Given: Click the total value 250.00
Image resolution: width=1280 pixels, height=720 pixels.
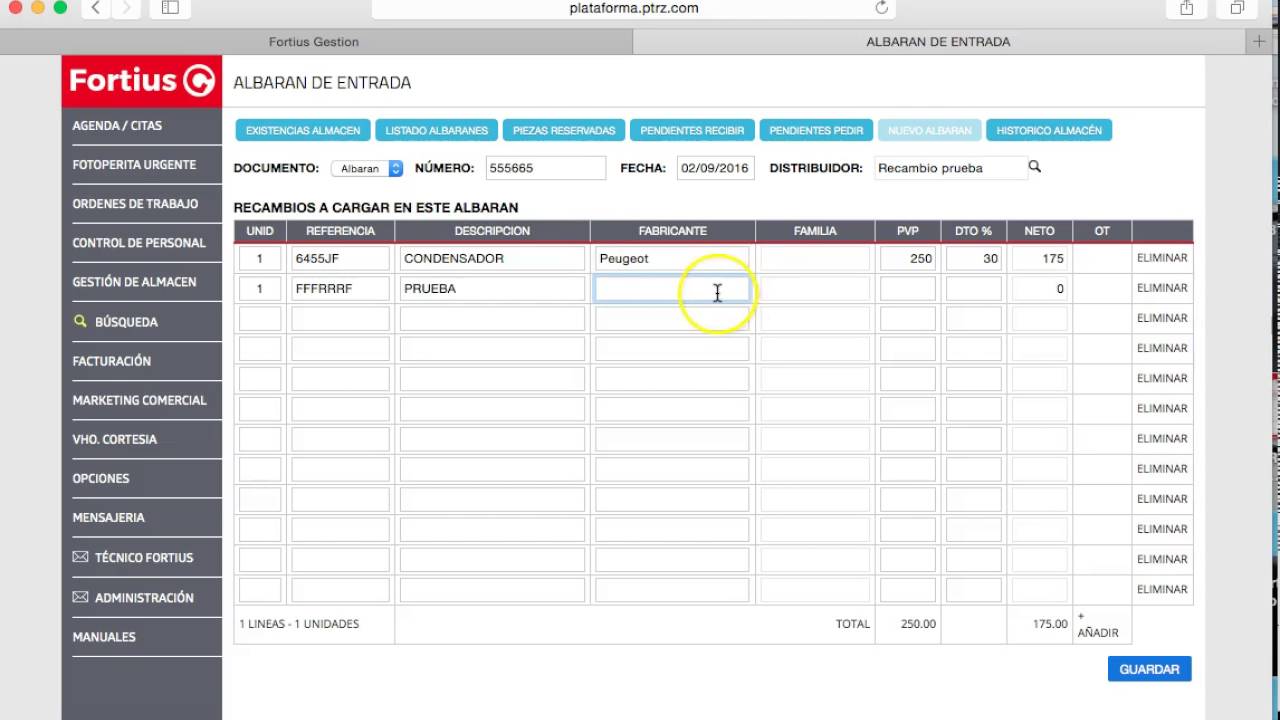Looking at the screenshot, I should (918, 624).
